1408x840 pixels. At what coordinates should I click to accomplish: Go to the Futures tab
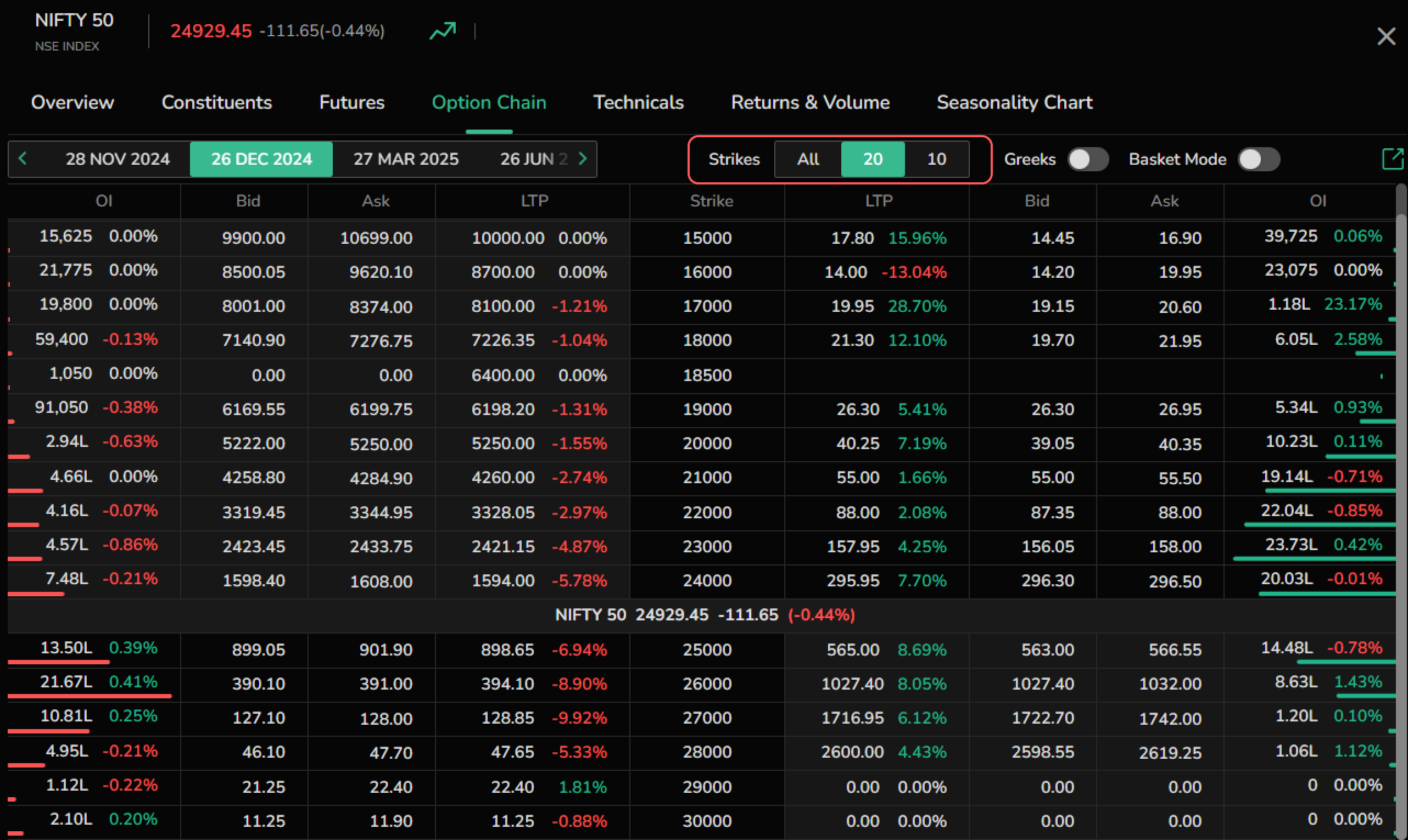click(x=351, y=103)
